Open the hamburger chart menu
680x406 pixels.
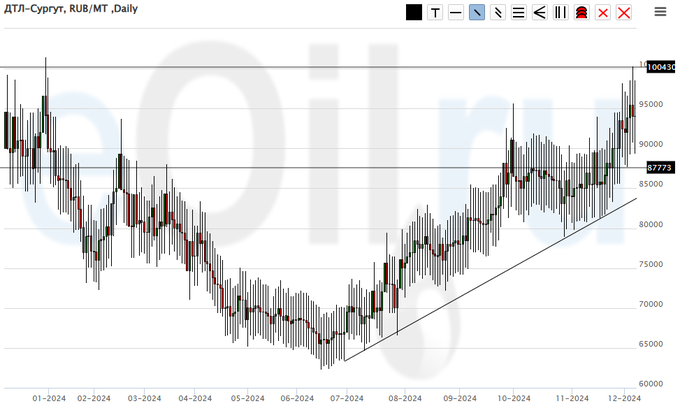click(x=660, y=12)
